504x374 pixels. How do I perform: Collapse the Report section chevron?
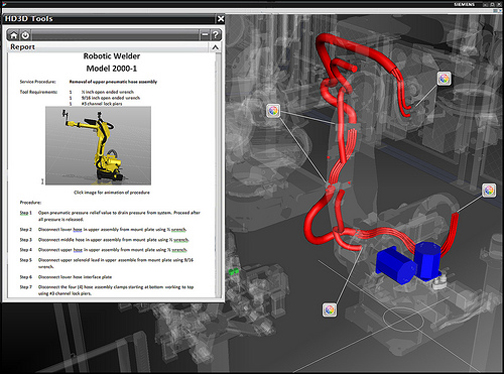click(x=215, y=47)
